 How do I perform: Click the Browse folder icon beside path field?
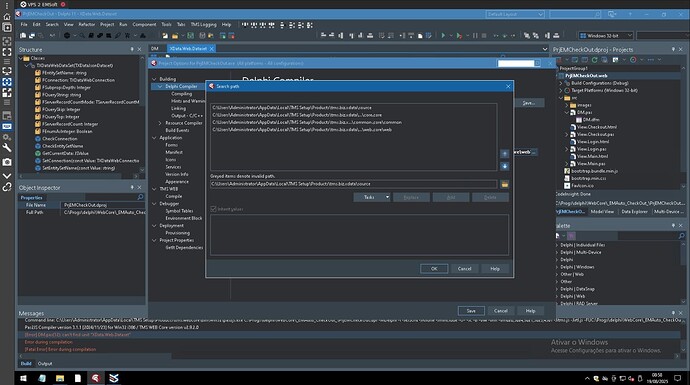[x=505, y=184]
